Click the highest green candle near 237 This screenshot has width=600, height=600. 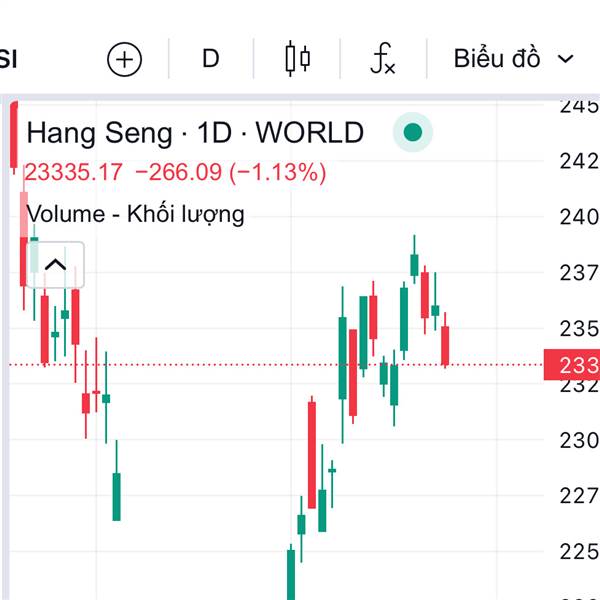point(414,260)
